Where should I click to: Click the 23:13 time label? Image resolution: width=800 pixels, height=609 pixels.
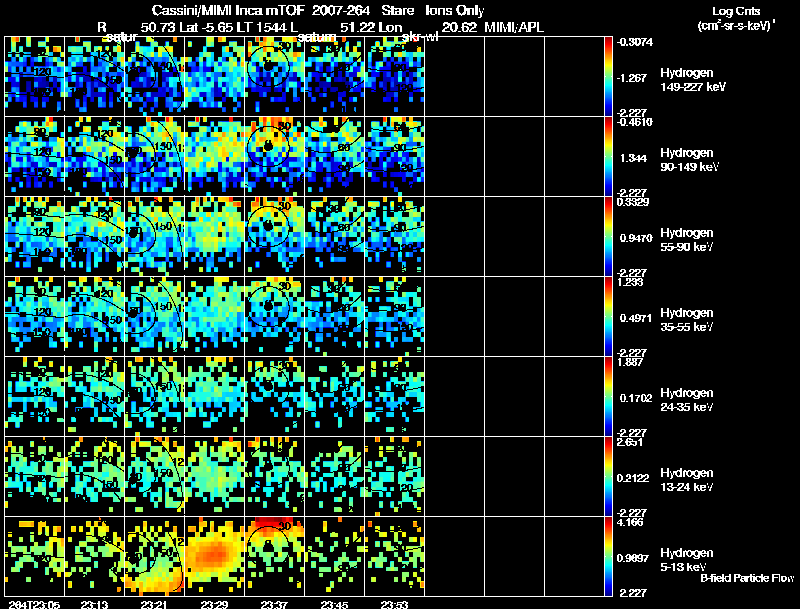94,605
